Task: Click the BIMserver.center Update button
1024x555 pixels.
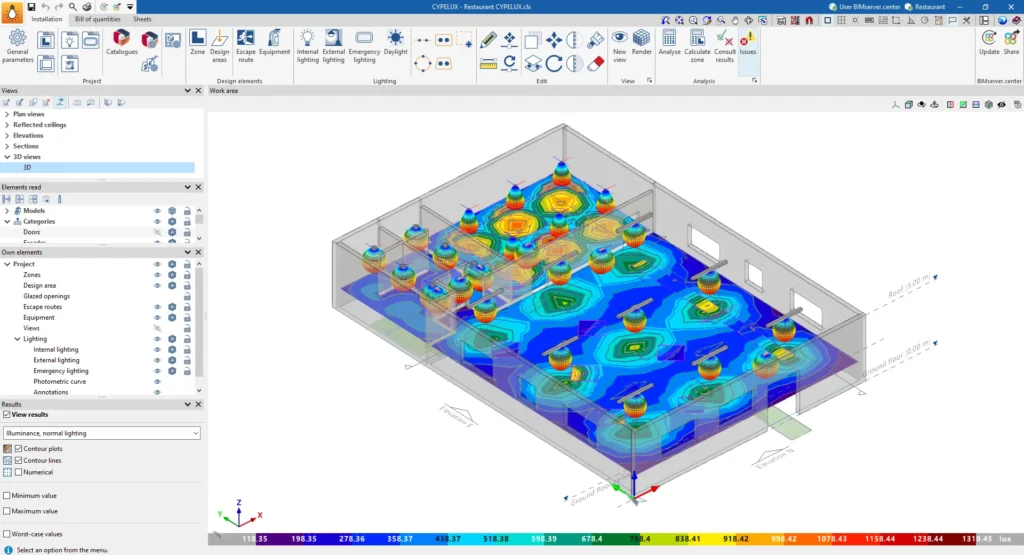Action: (989, 42)
